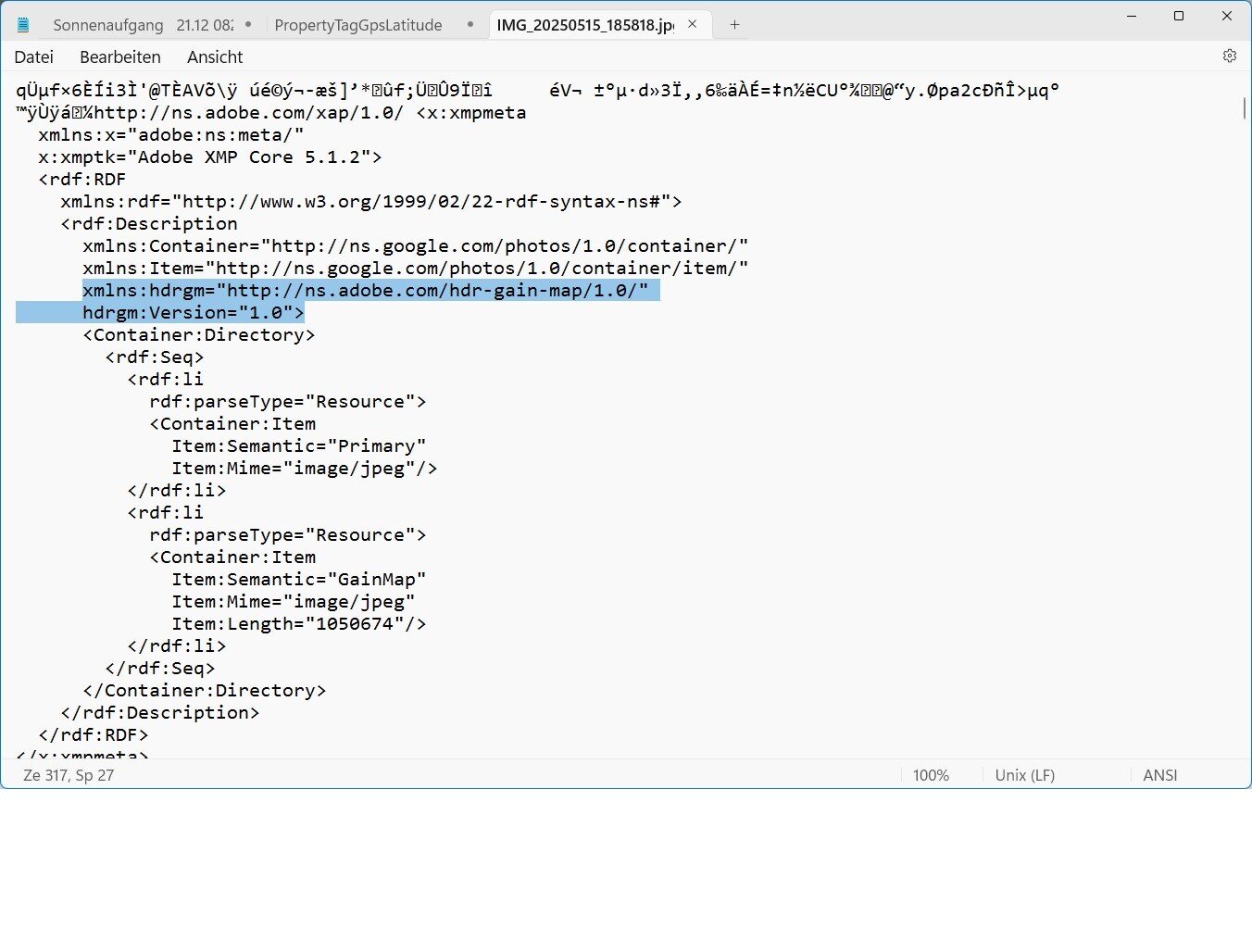Add a new tab with plus icon
Image resolution: width=1252 pixels, height=952 pixels.
click(x=734, y=25)
